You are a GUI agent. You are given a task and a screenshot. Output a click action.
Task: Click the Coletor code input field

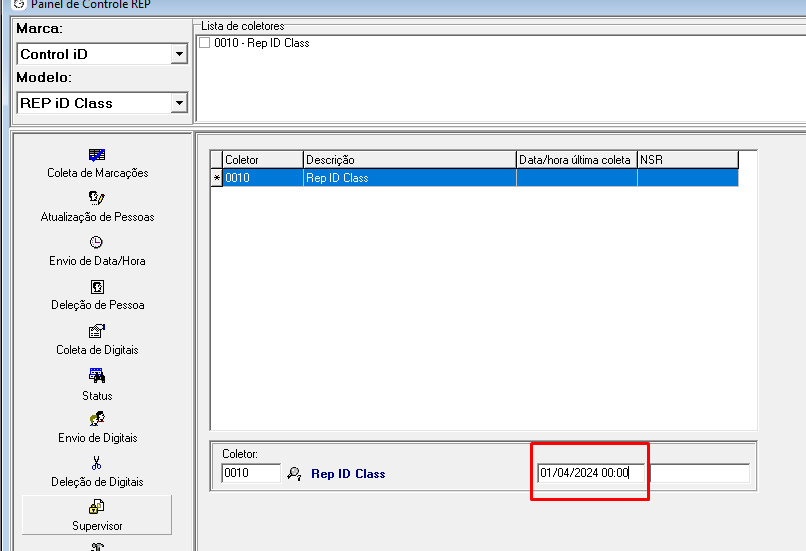pyautogui.click(x=250, y=473)
